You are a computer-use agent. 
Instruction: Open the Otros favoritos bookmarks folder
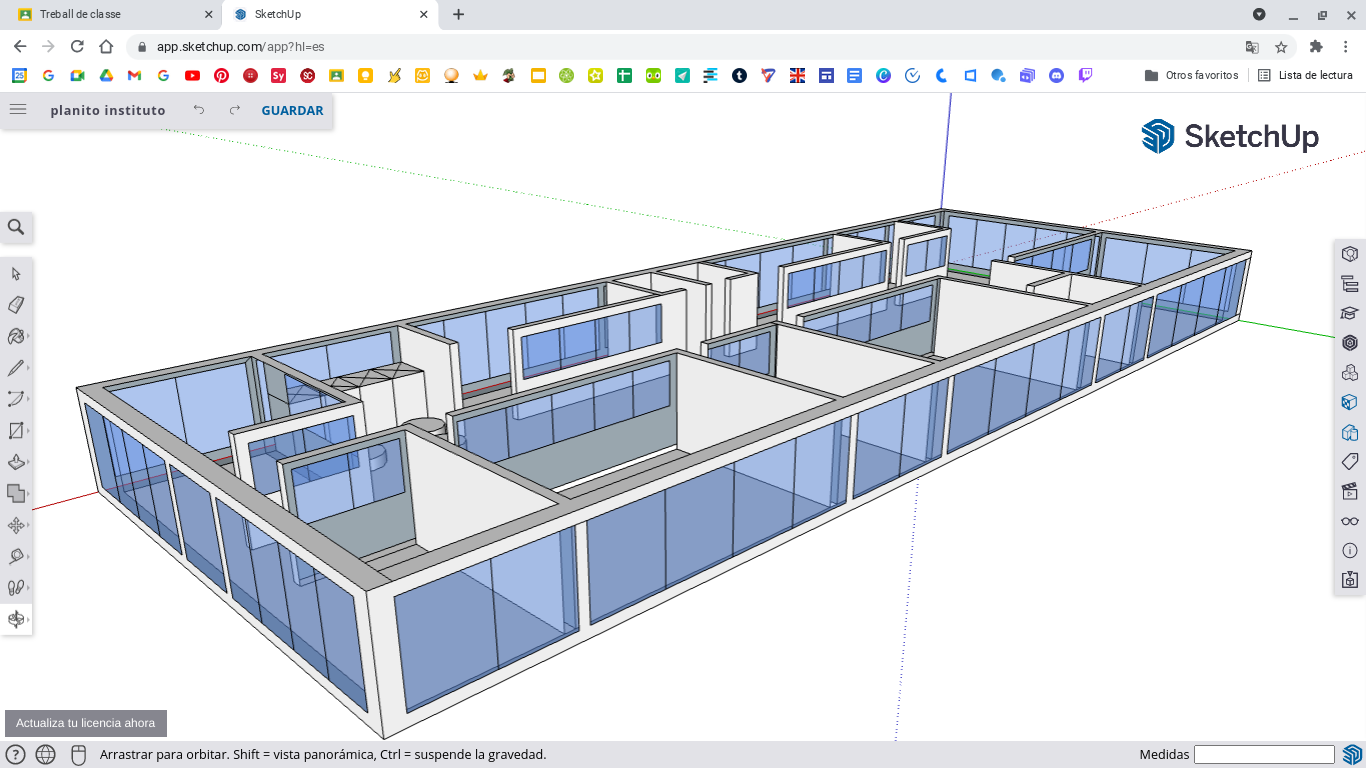tap(1191, 75)
